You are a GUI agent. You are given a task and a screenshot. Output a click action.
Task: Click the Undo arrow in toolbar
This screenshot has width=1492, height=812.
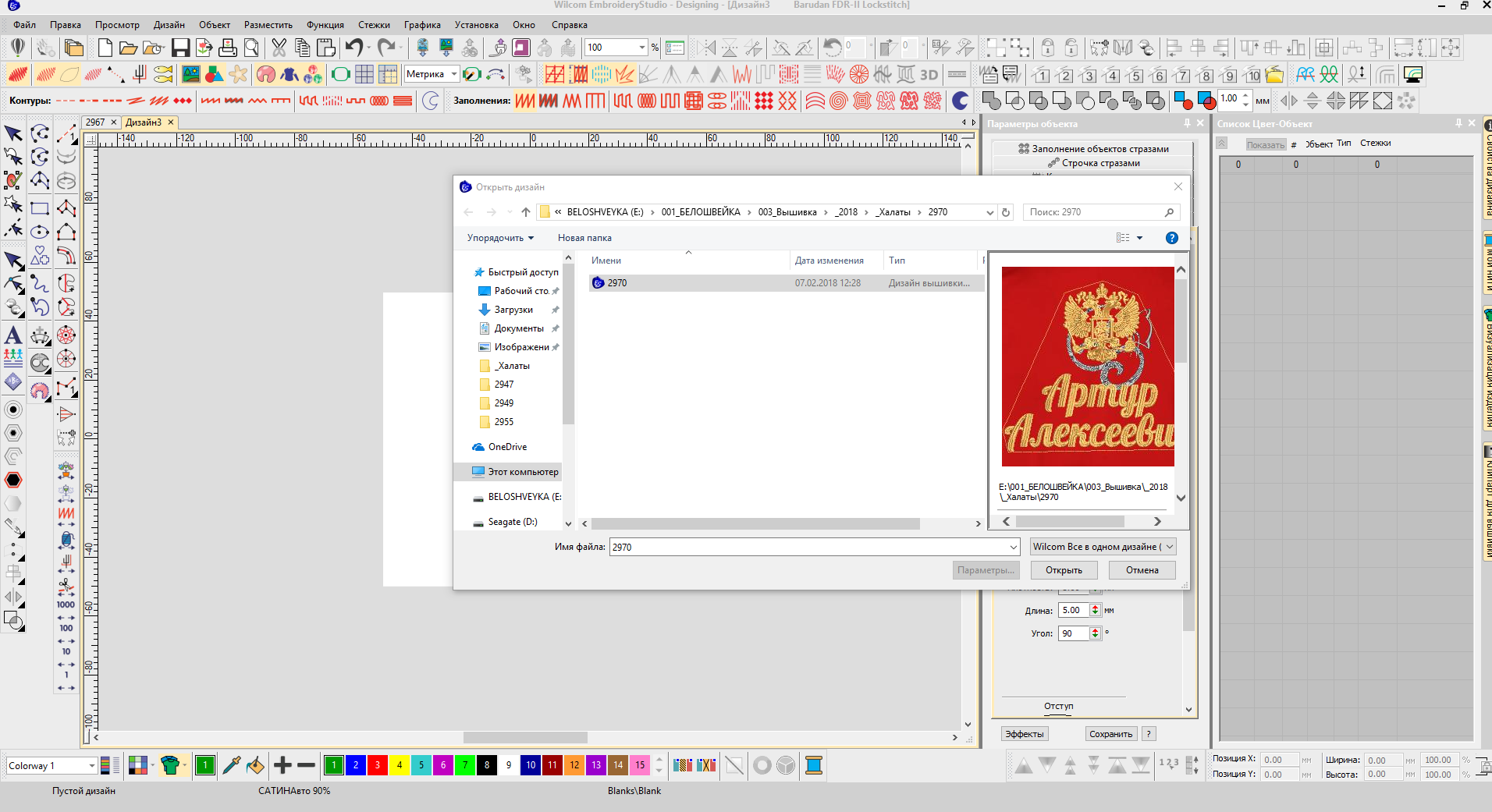point(354,48)
